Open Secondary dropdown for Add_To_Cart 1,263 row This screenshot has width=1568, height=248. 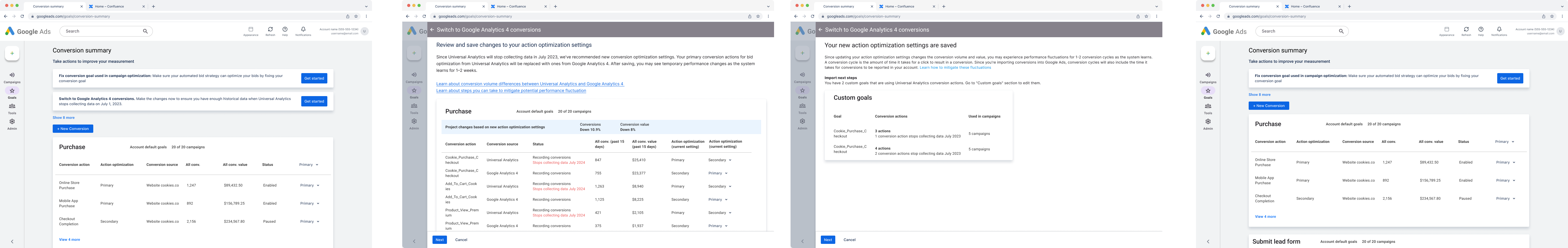pyautogui.click(x=720, y=187)
